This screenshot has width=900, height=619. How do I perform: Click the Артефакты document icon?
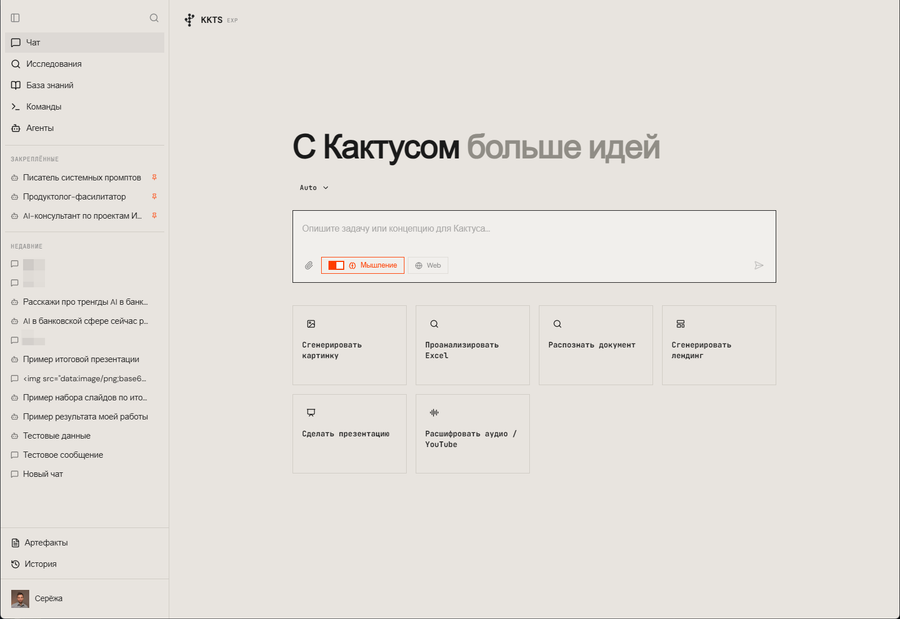point(15,543)
